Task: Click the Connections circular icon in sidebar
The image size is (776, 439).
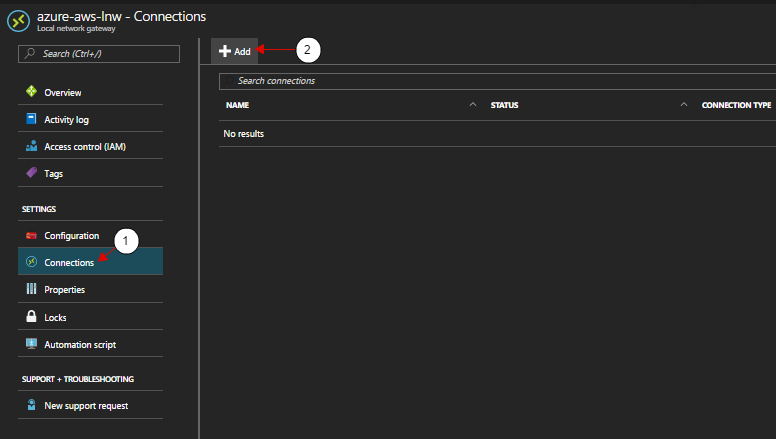Action: 31,262
